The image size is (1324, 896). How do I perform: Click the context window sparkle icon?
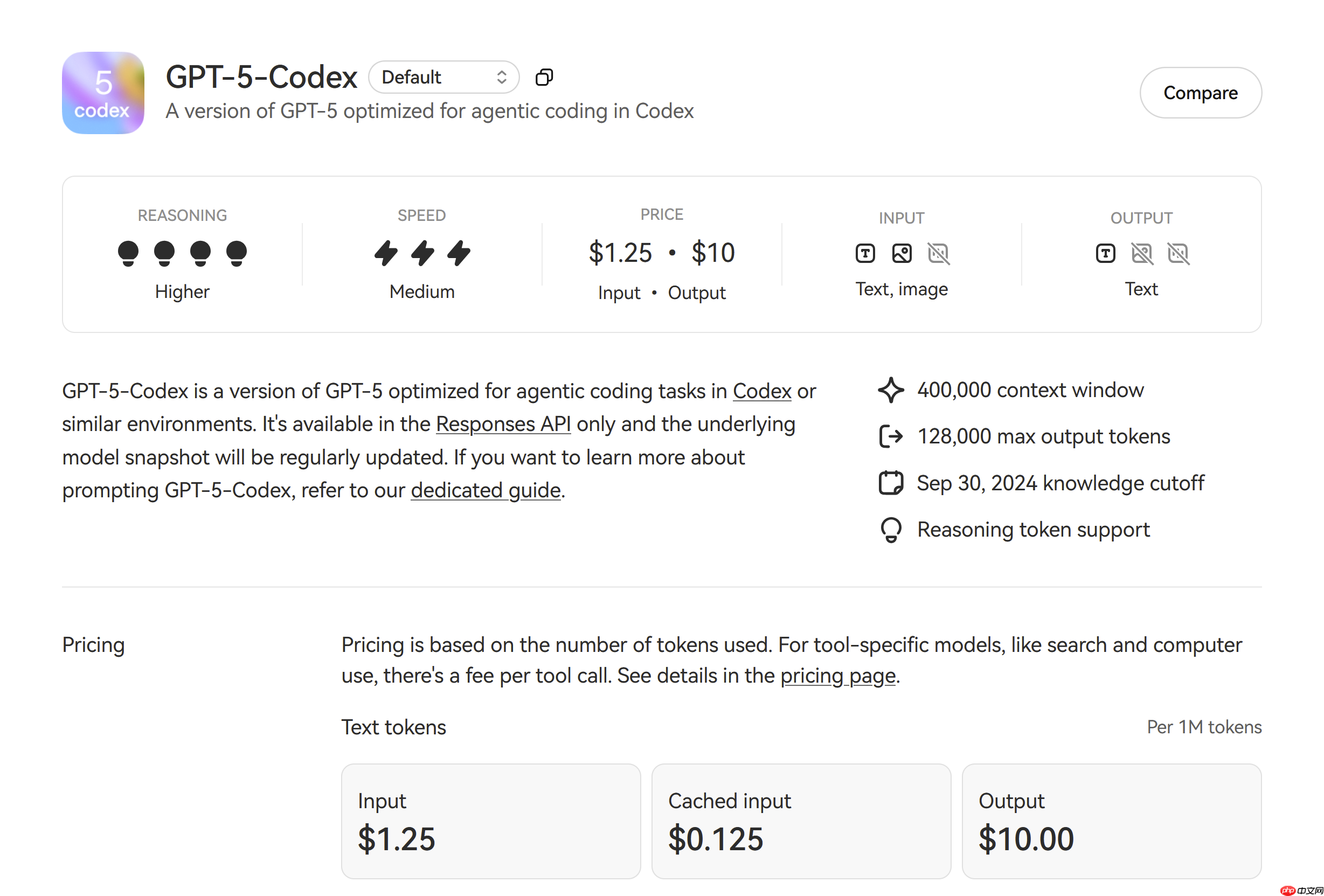(x=891, y=390)
